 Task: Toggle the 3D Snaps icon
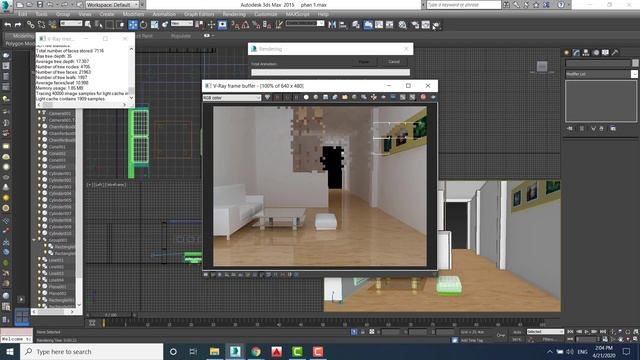235,25
